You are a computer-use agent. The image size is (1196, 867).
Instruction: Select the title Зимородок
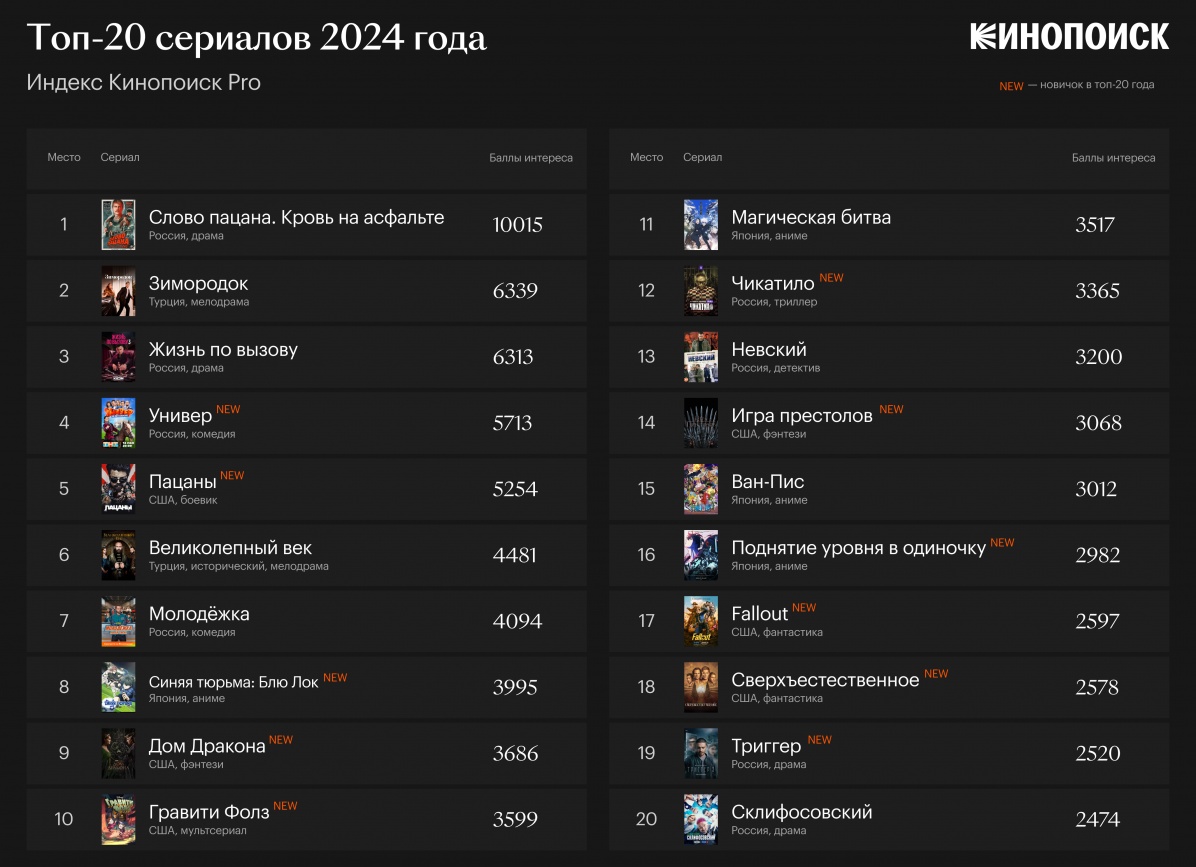pos(198,284)
